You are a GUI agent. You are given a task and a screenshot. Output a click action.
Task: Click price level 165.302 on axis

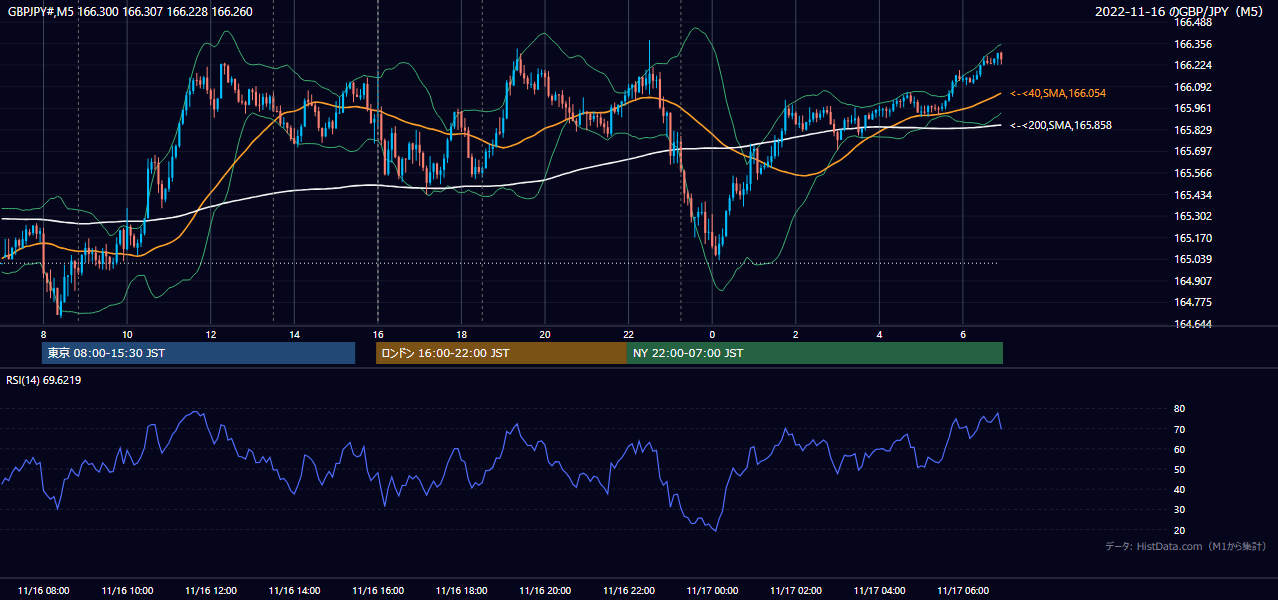tap(1192, 217)
